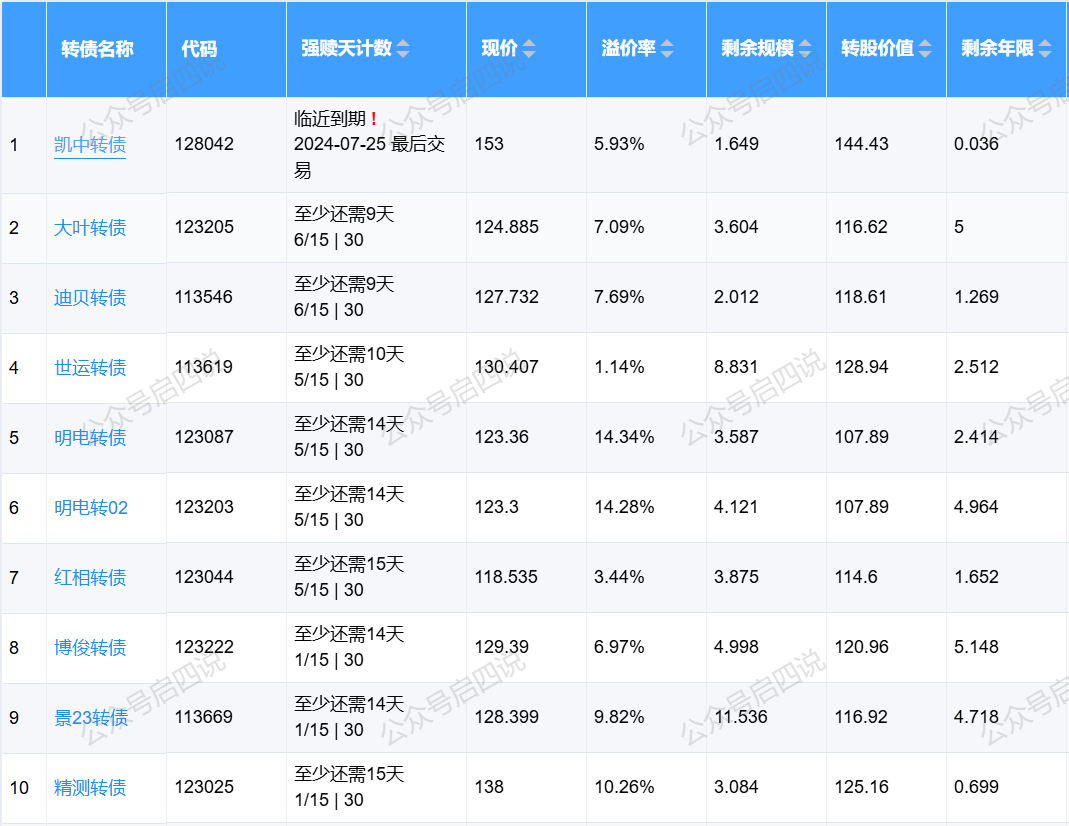This screenshot has height=826, width=1069.
Task: Toggle sort icon next to 转股价值
Action: coord(925,49)
